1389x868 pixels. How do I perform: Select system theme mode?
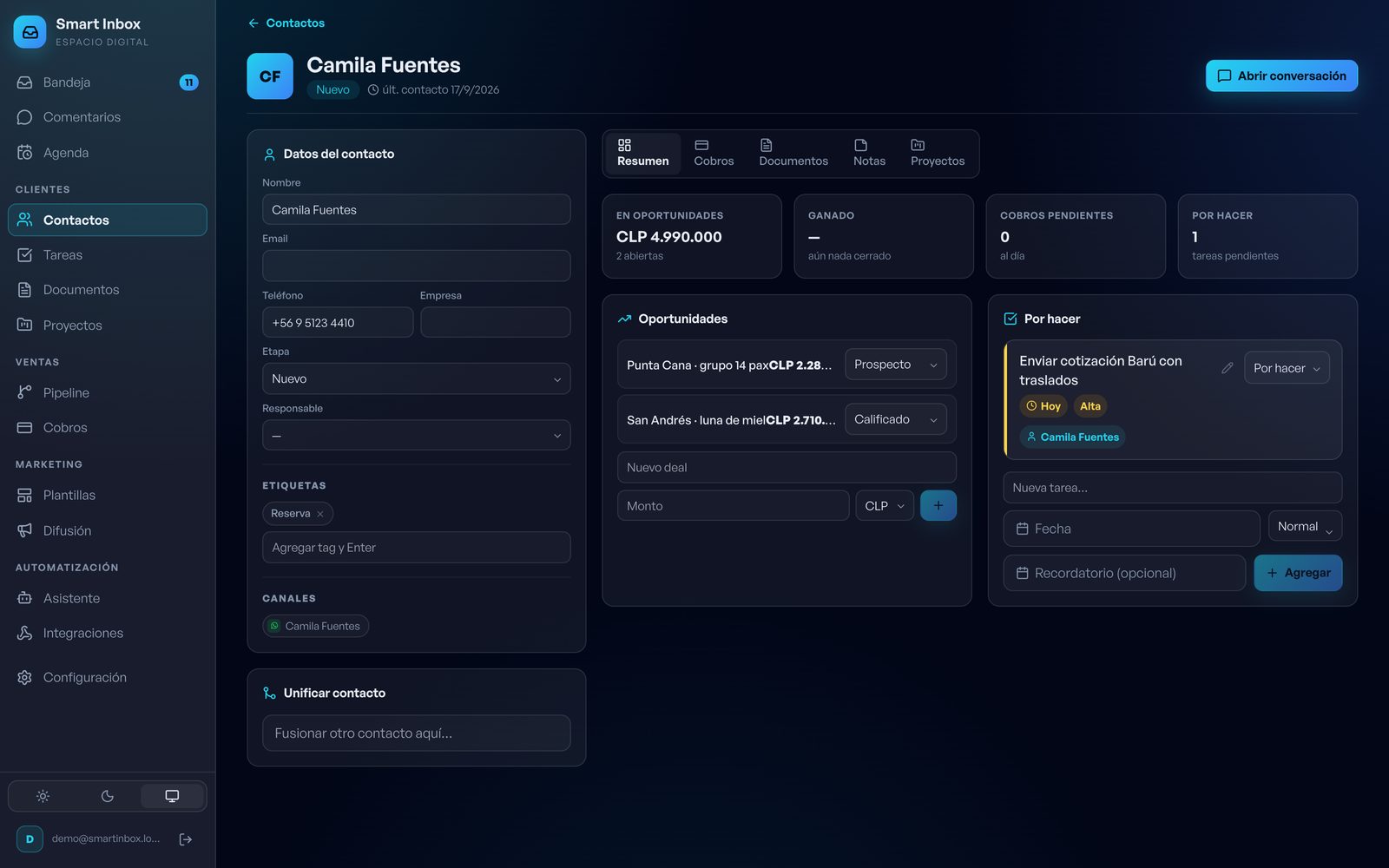point(172,797)
